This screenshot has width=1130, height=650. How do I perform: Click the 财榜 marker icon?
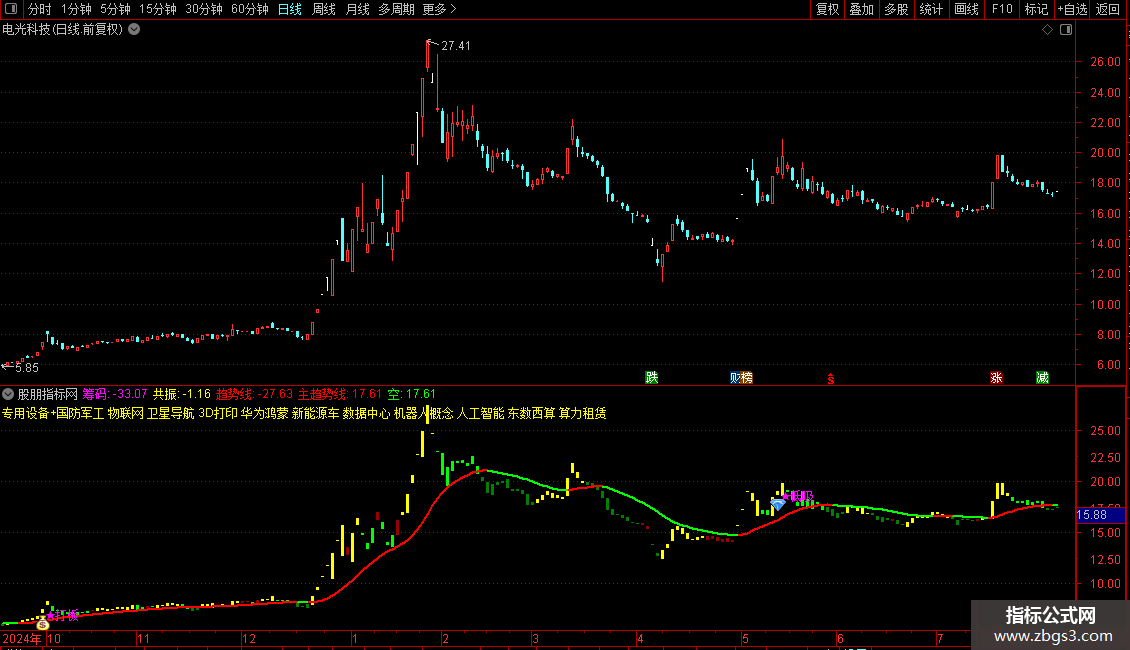tap(741, 378)
